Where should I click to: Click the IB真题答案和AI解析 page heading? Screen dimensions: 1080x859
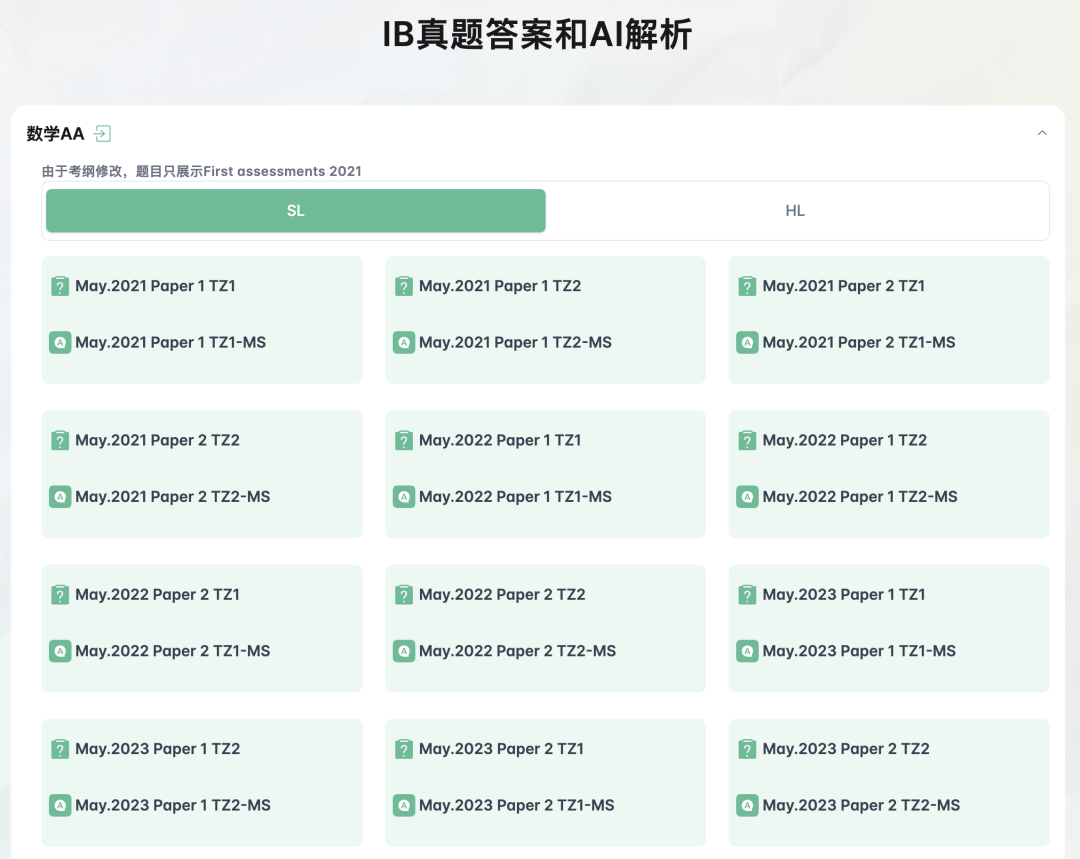point(537,34)
